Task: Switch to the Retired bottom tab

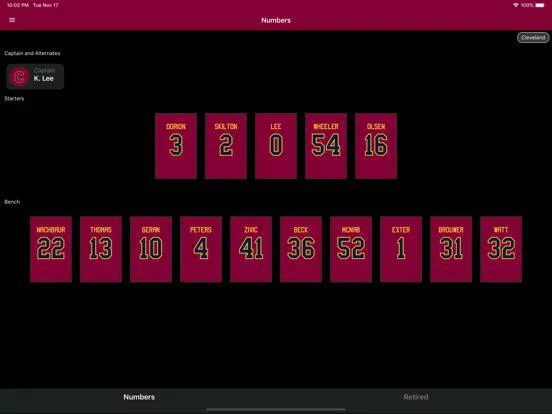Action: coord(416,397)
